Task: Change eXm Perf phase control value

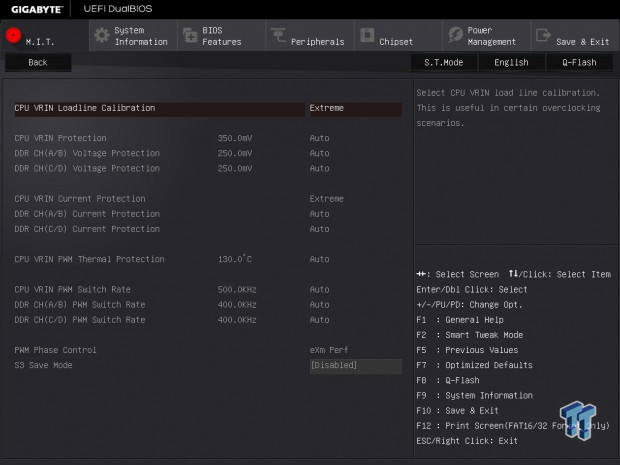Action: pyautogui.click(x=329, y=350)
